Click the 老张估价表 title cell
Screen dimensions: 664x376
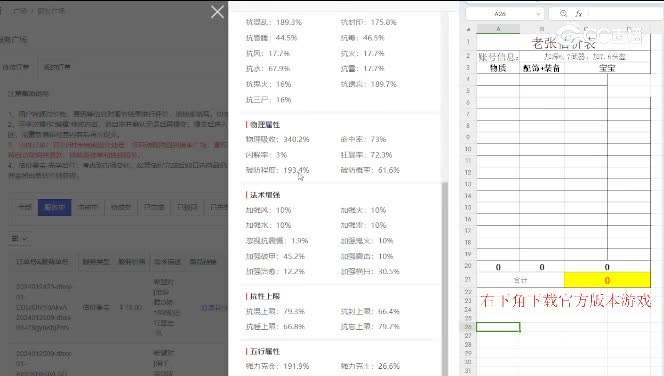pyautogui.click(x=564, y=43)
